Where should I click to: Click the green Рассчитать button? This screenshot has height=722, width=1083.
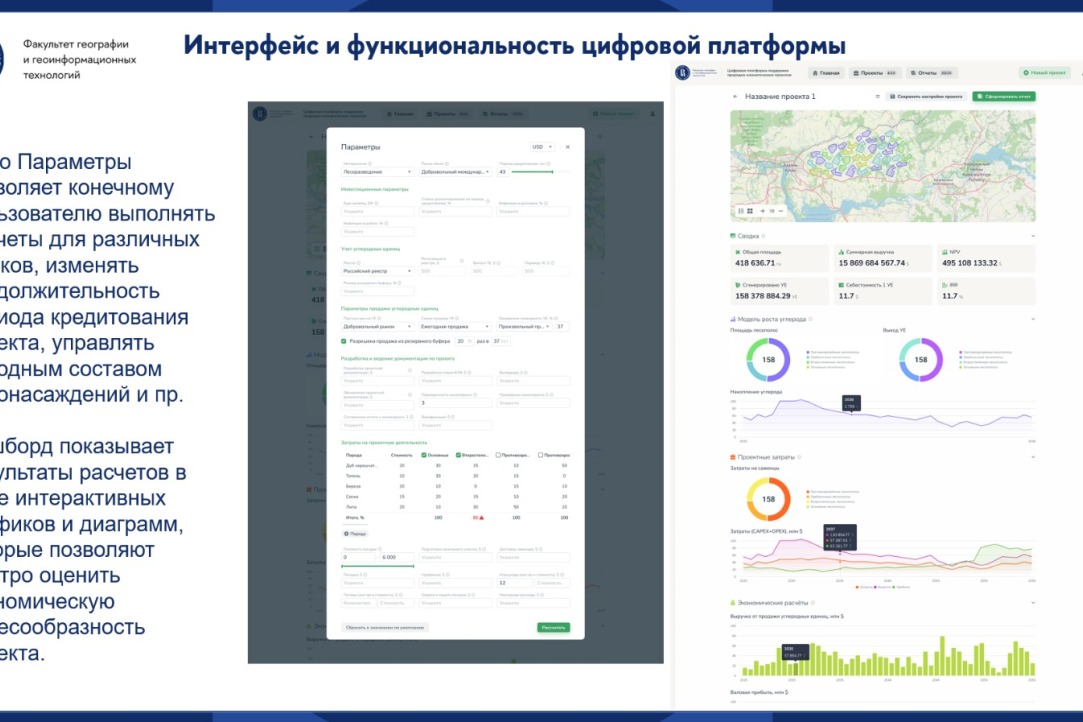(553, 627)
